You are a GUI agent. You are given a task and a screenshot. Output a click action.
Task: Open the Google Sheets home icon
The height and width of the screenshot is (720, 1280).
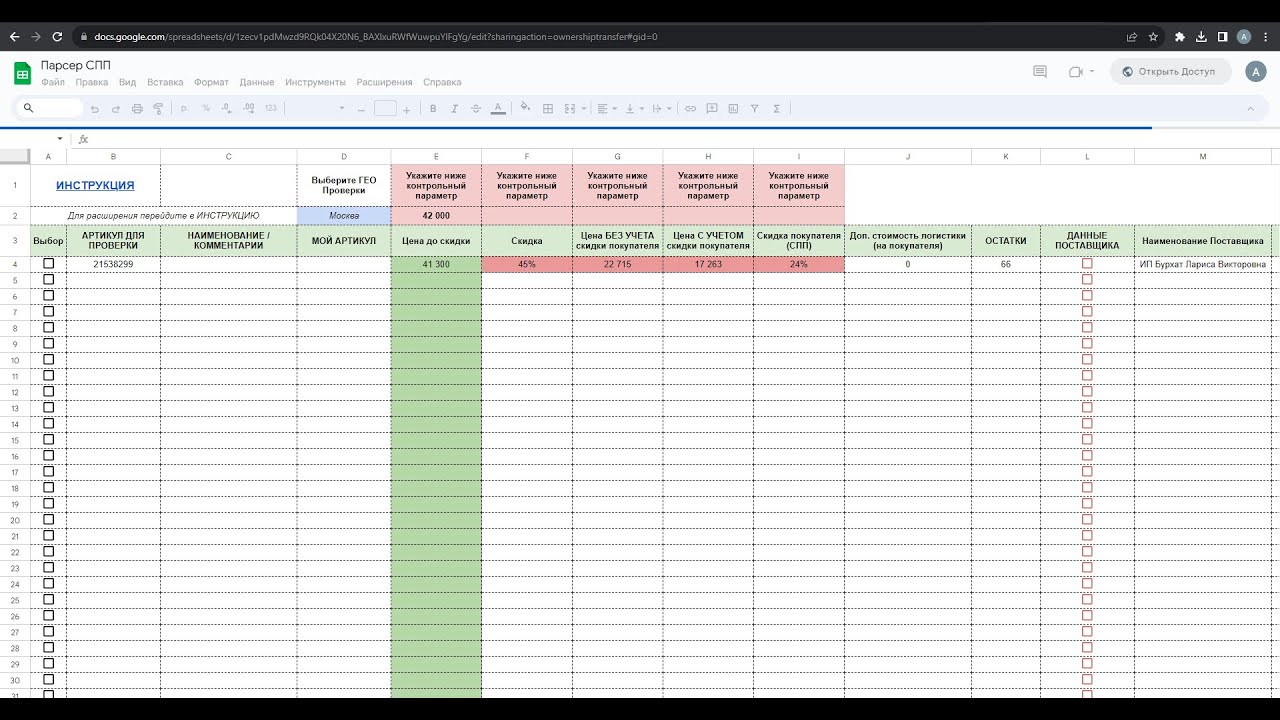[22, 73]
